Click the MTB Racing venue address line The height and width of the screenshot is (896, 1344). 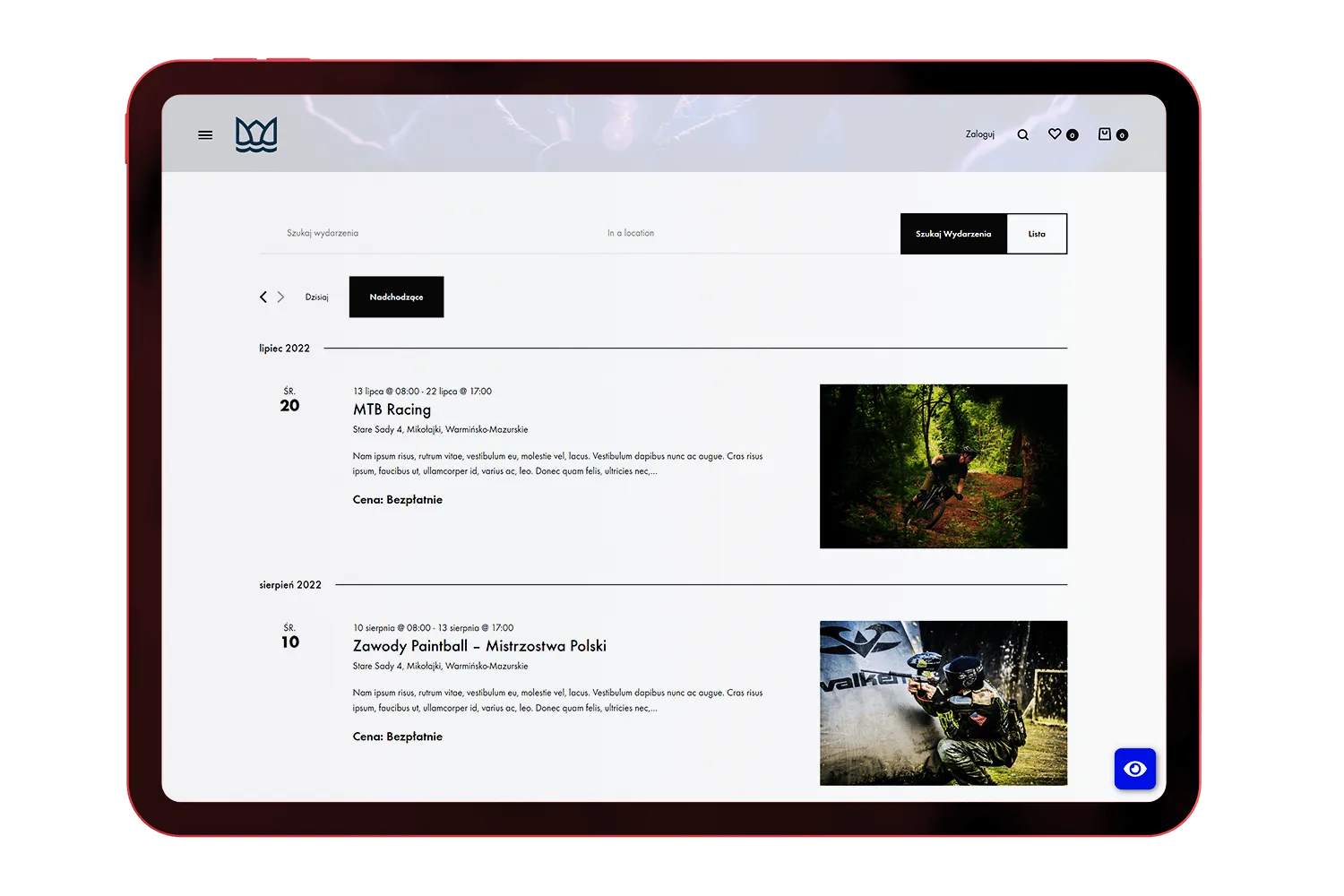tap(440, 430)
